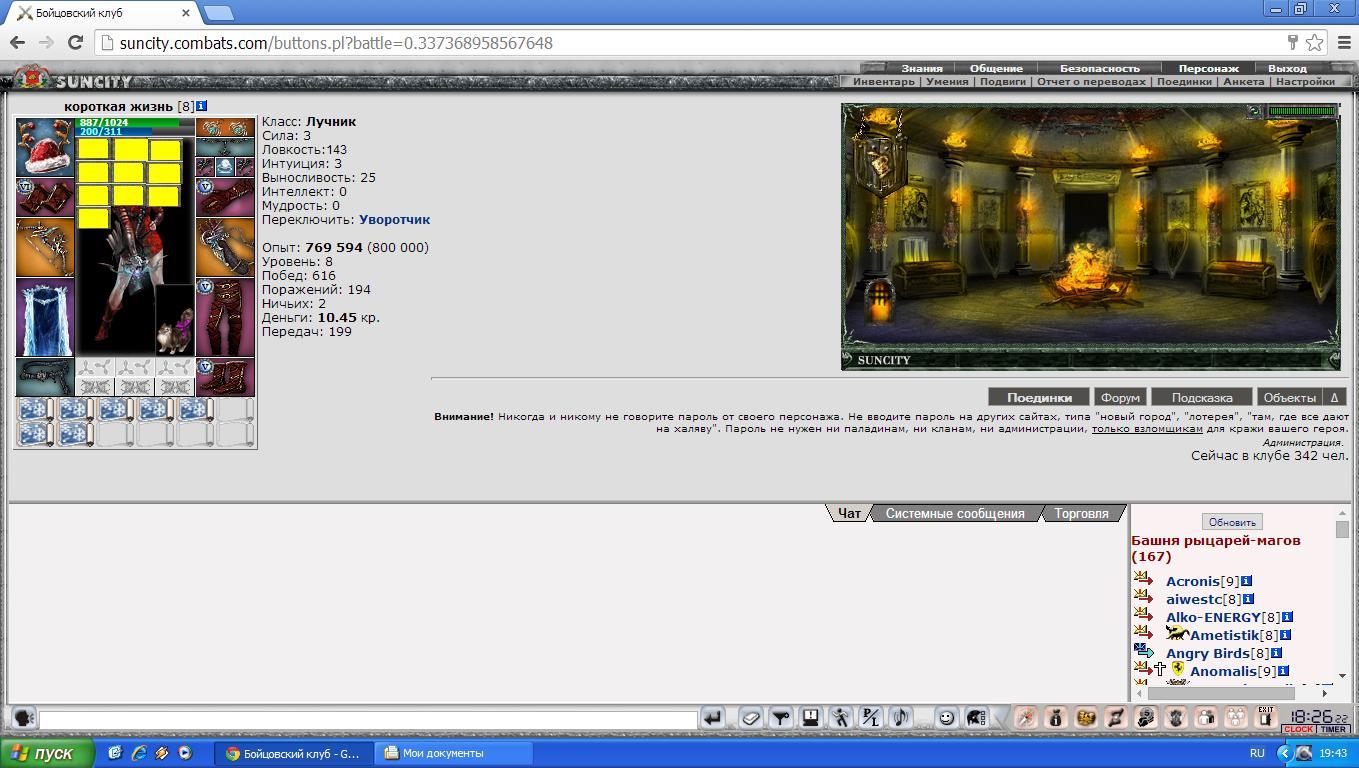1359x768 pixels.
Task: Click the icy blue cloak armor slot
Action: (x=45, y=318)
